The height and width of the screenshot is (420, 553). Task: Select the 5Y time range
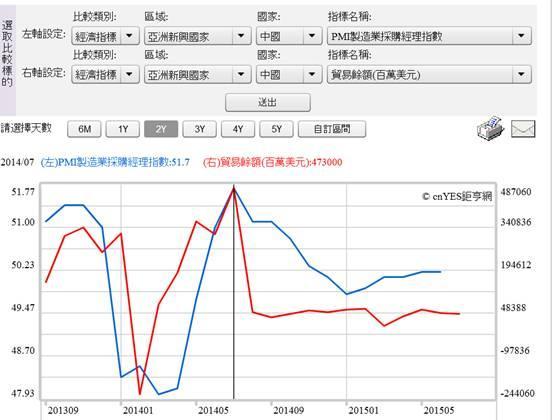(x=276, y=129)
